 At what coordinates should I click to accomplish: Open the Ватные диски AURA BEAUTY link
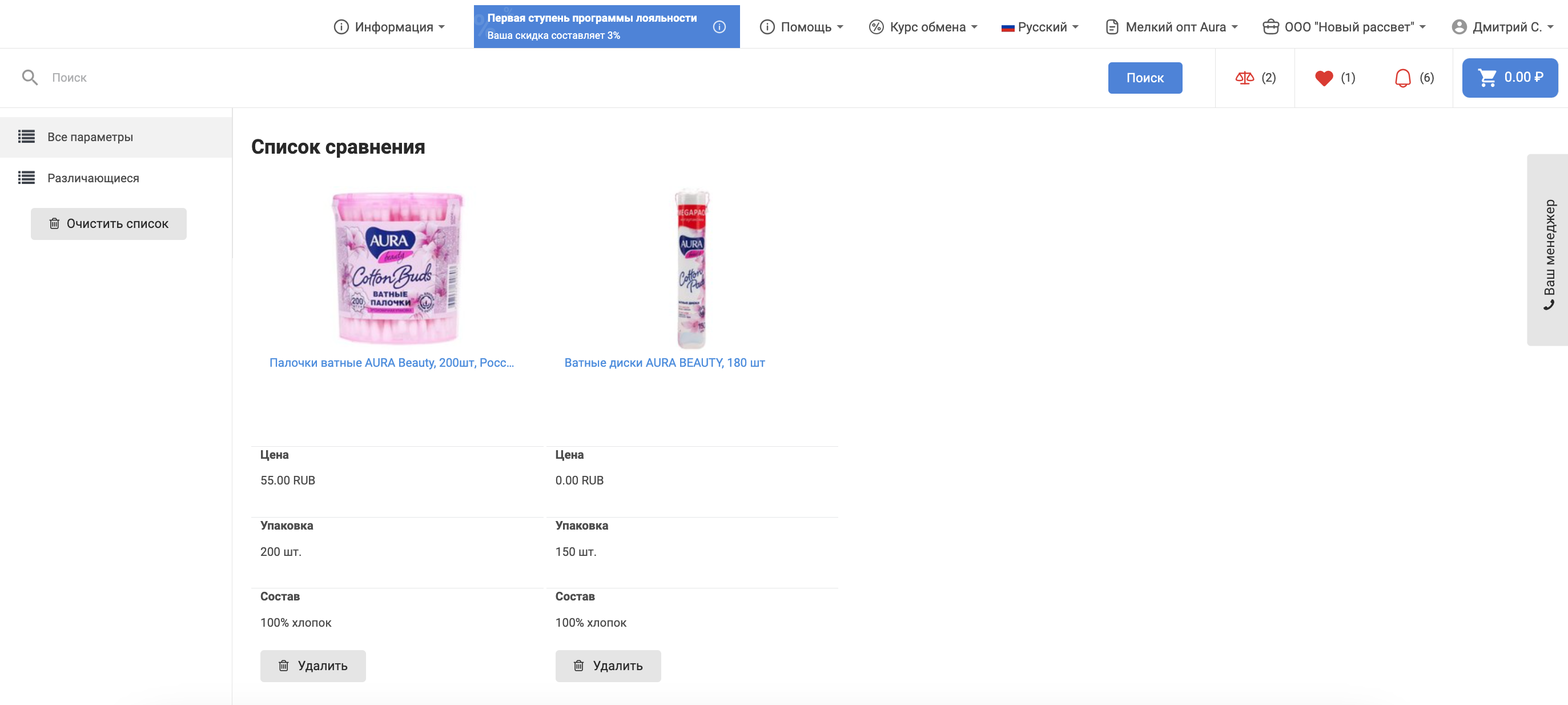(664, 363)
